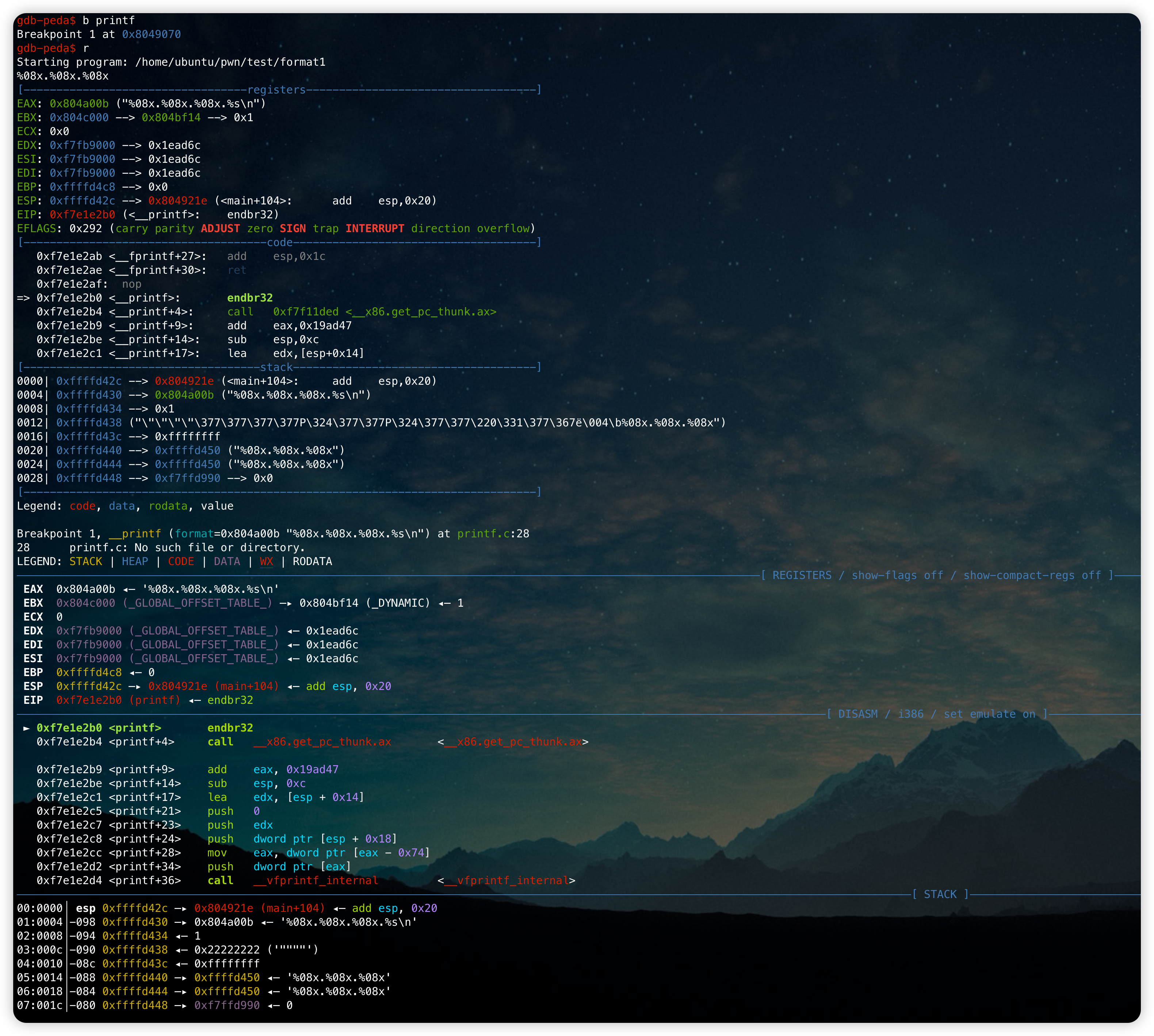Click the peda EBP value 0xffffd4c8
This screenshot has height=1036, width=1154.
tap(83, 187)
